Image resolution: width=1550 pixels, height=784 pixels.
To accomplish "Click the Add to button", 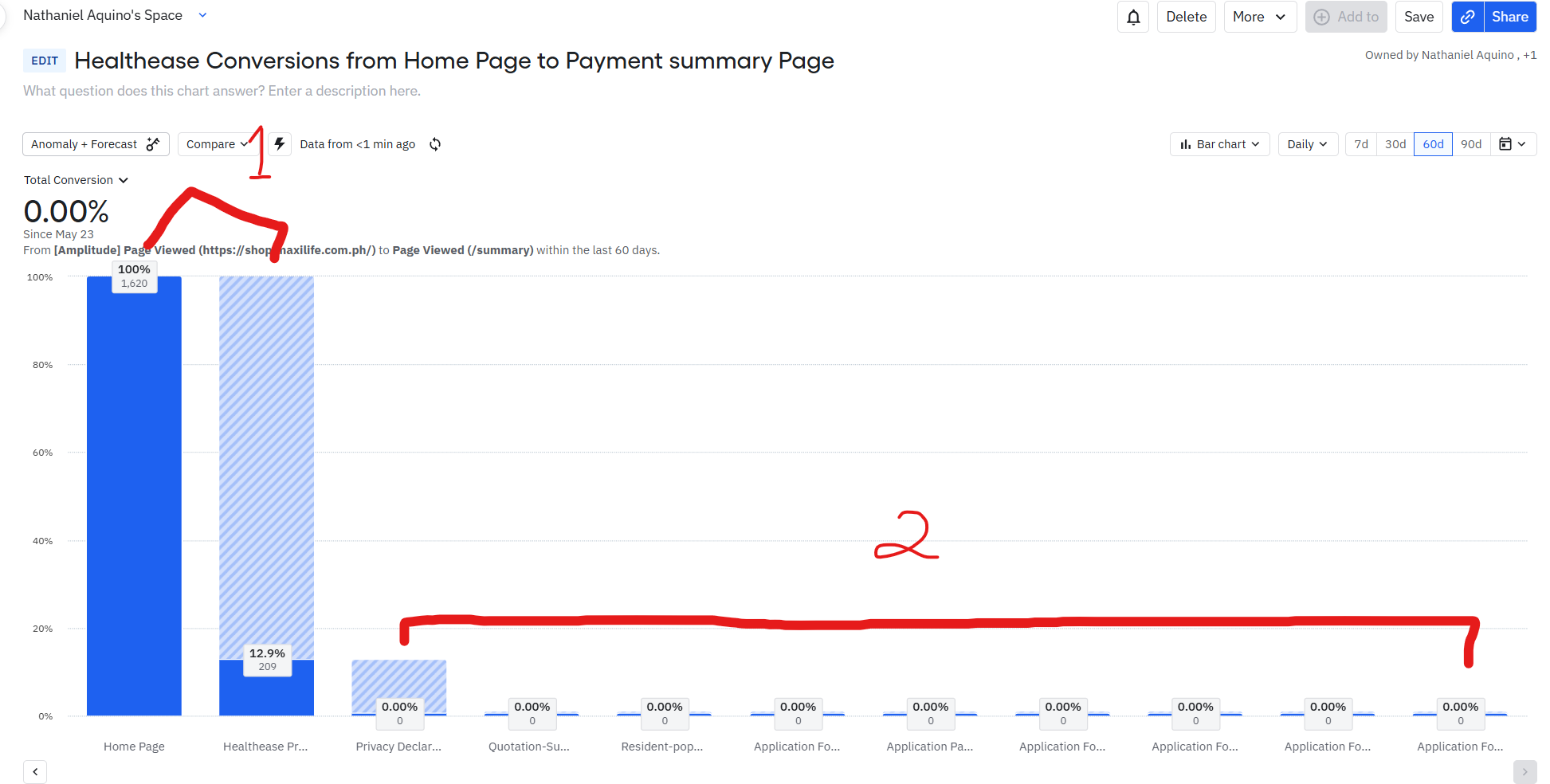I will point(1346,17).
